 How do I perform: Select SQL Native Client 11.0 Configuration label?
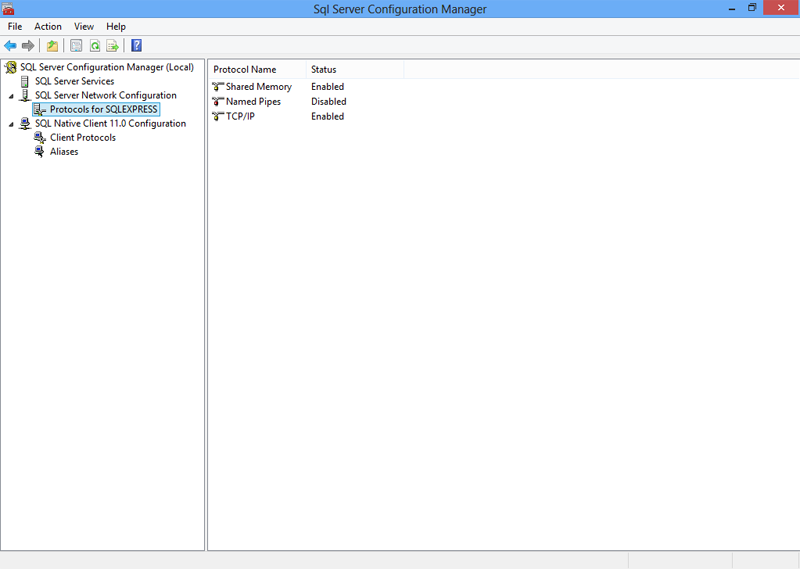click(110, 123)
